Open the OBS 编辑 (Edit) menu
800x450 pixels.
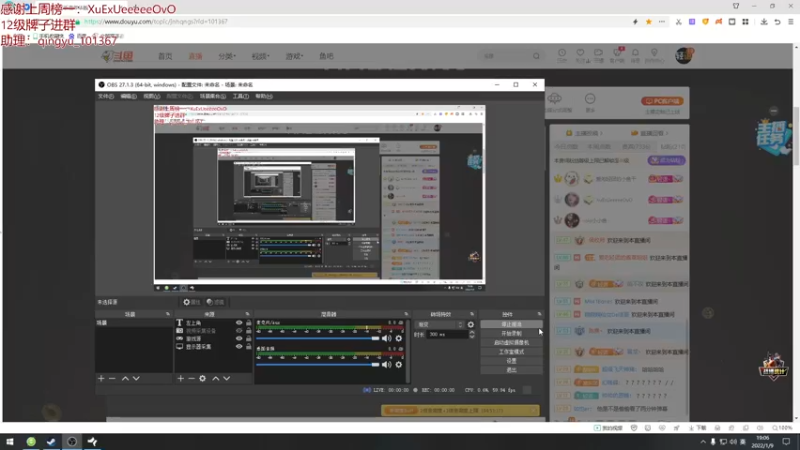tap(129, 96)
